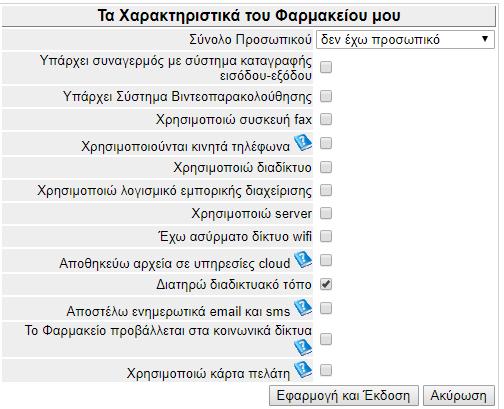Open the Σύνολο Προσωπικού dropdown
Image resolution: width=504 pixels, height=409 pixels.
click(x=405, y=40)
